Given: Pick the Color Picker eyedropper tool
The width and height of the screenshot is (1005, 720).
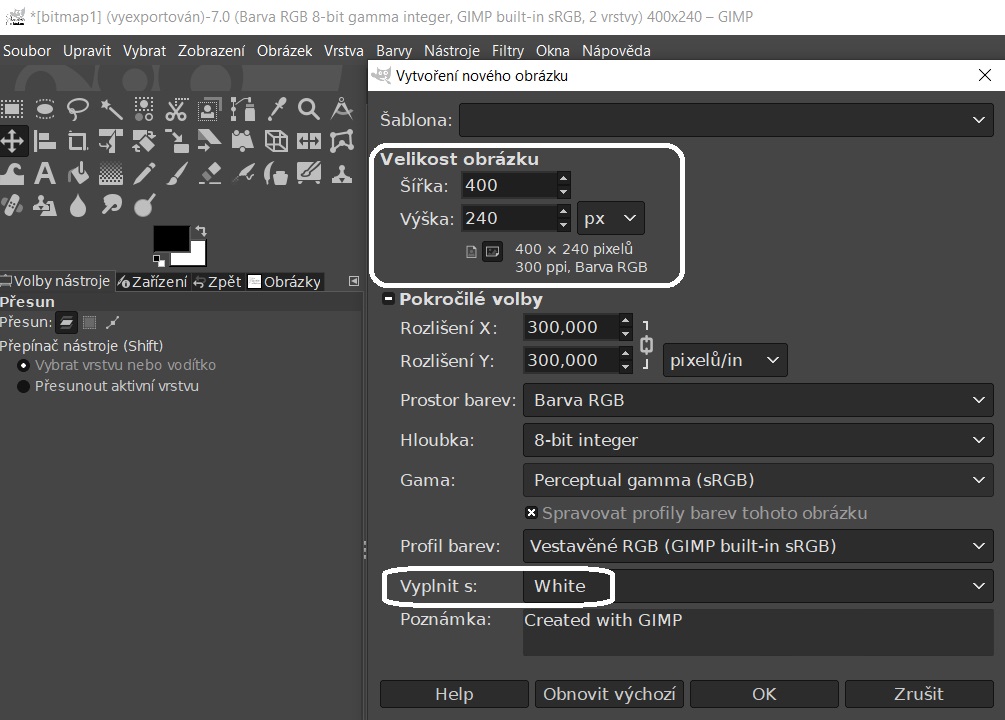Looking at the screenshot, I should coord(276,110).
